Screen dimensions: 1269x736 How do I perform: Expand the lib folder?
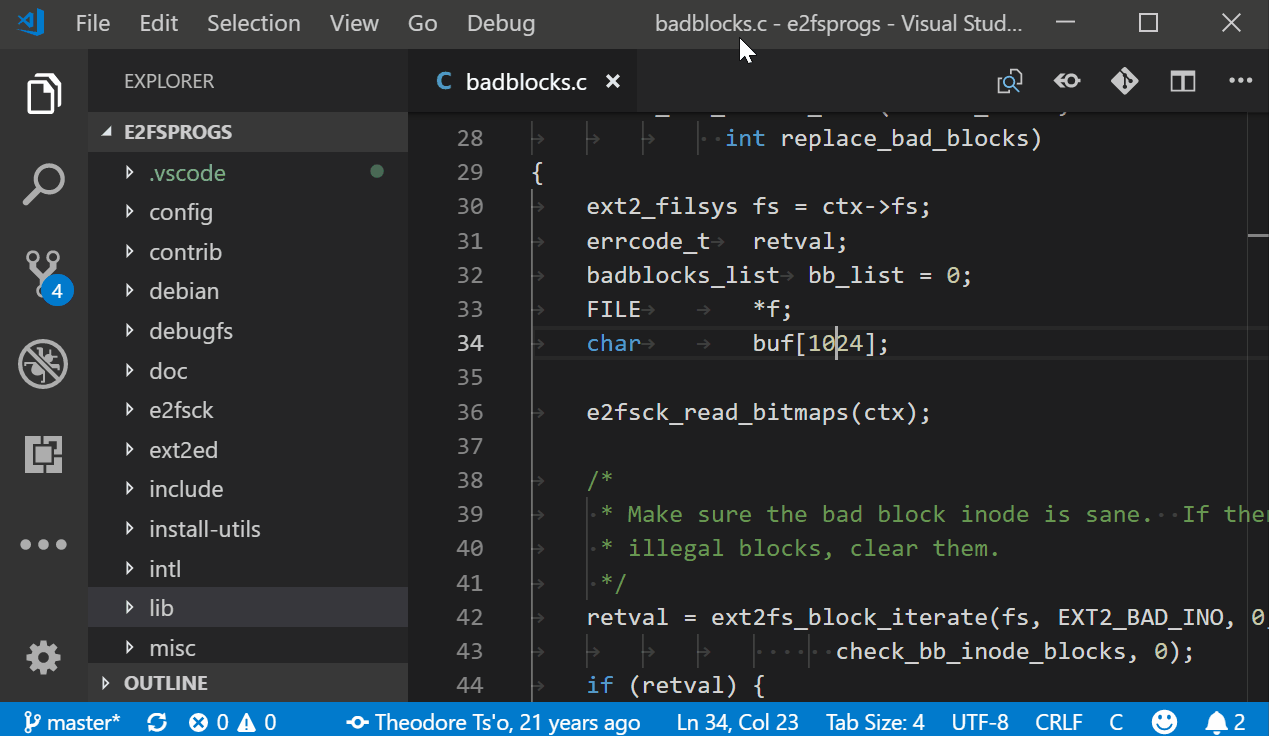click(248, 608)
